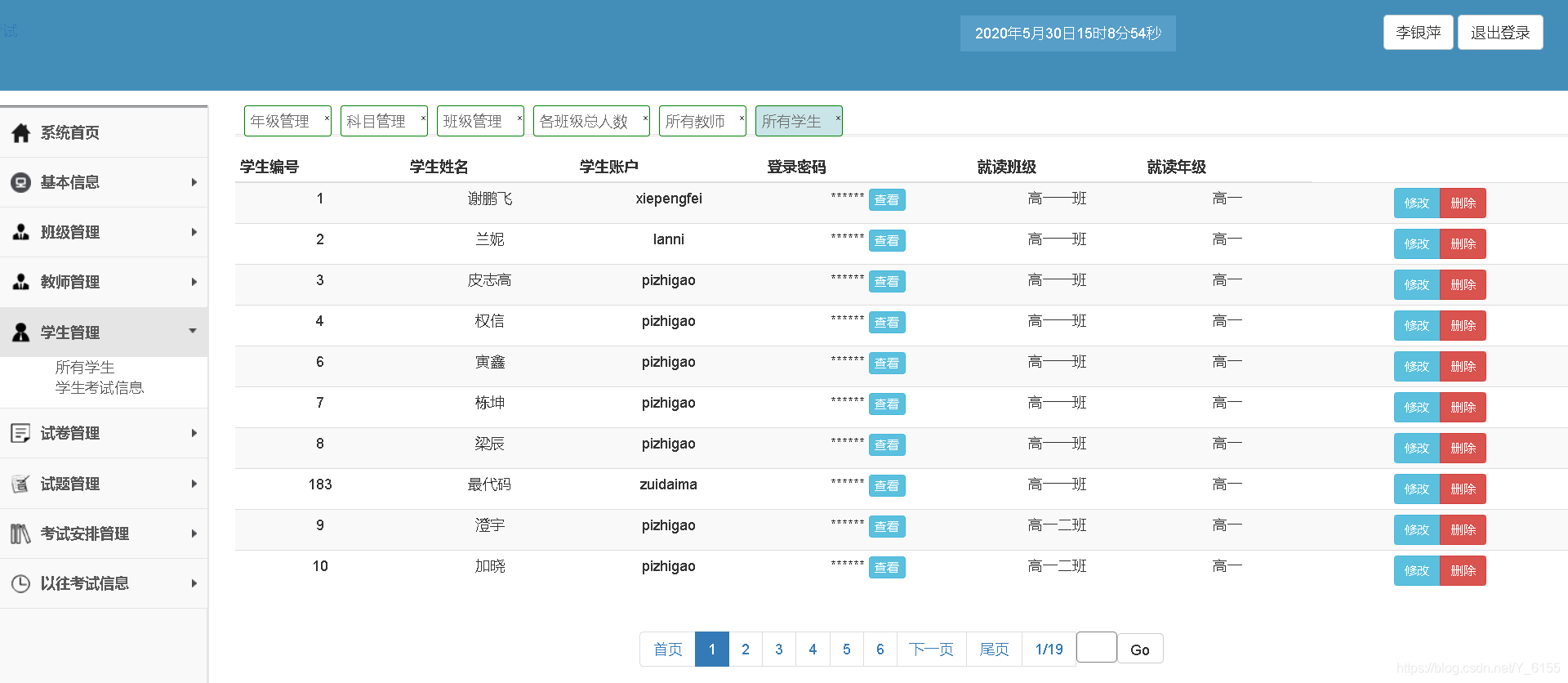Screen dimensions: 1568x683
Task: Go to page 2
Action: (746, 650)
